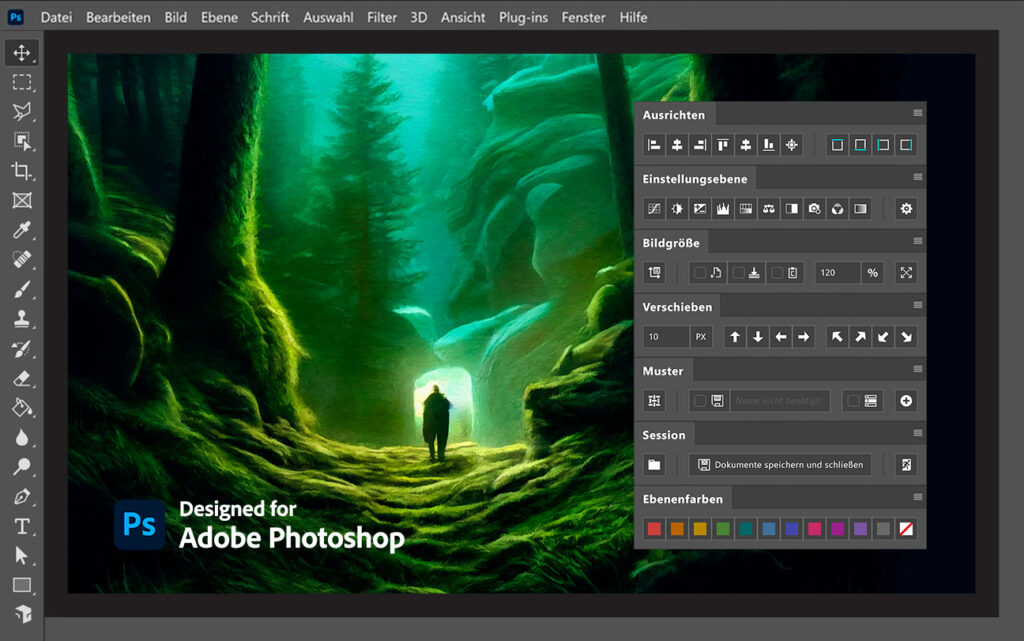Toggle the clipboard checkbox in Bildgröße
The height and width of the screenshot is (641, 1024).
point(776,273)
